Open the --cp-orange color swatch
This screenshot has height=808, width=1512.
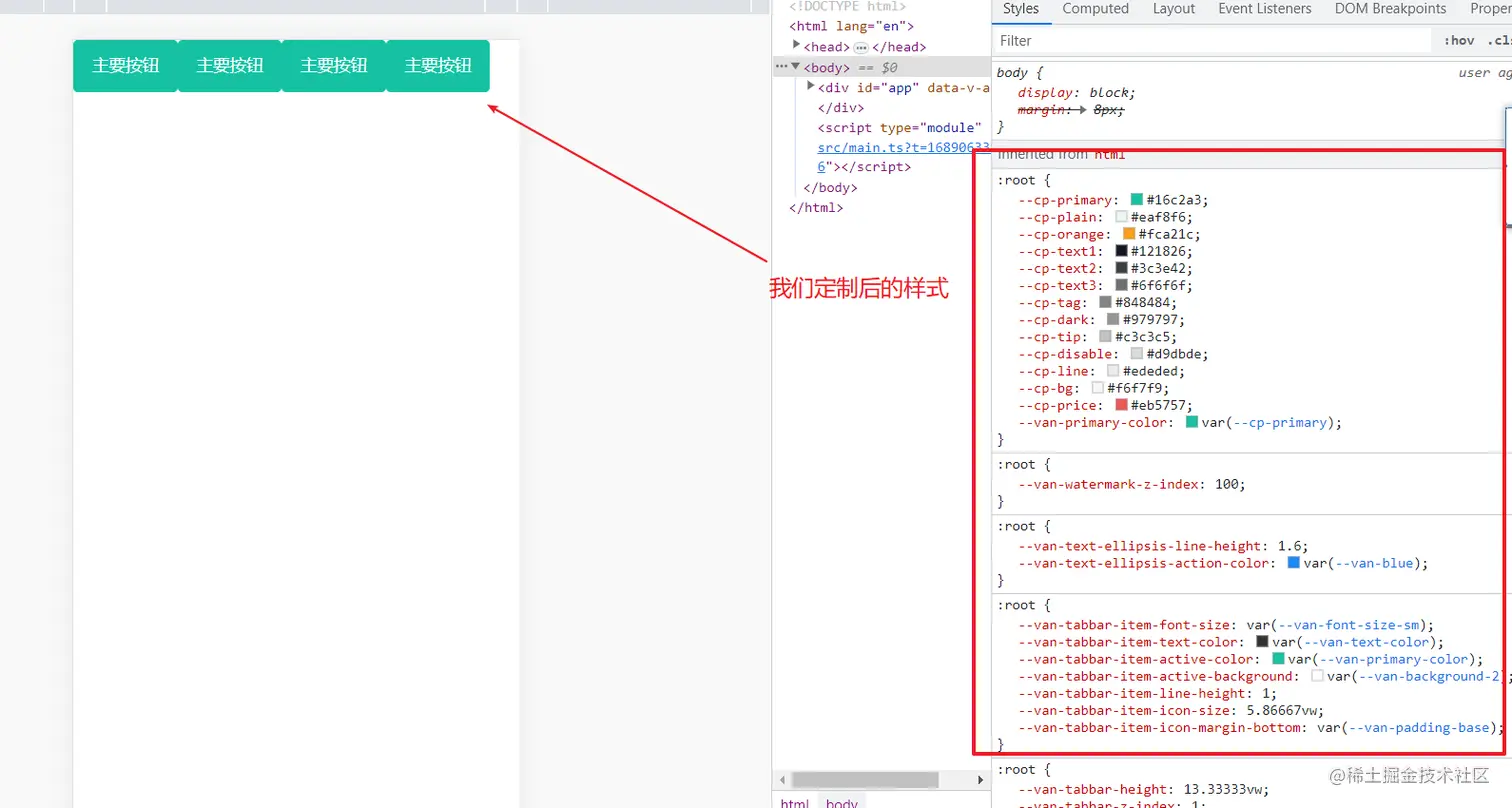[1129, 234]
